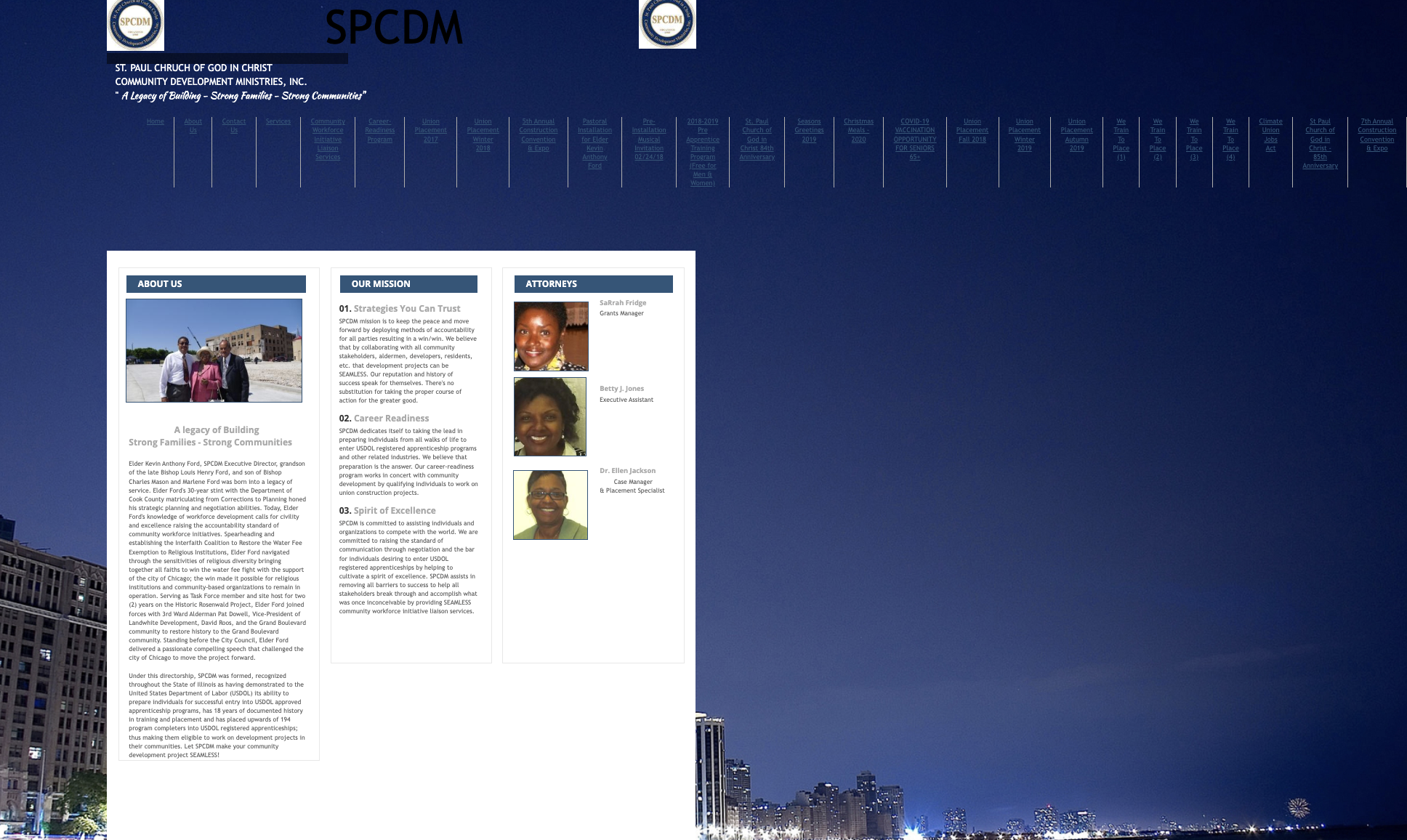Select Services in the navigation bar
The image size is (1407, 840).
click(278, 121)
